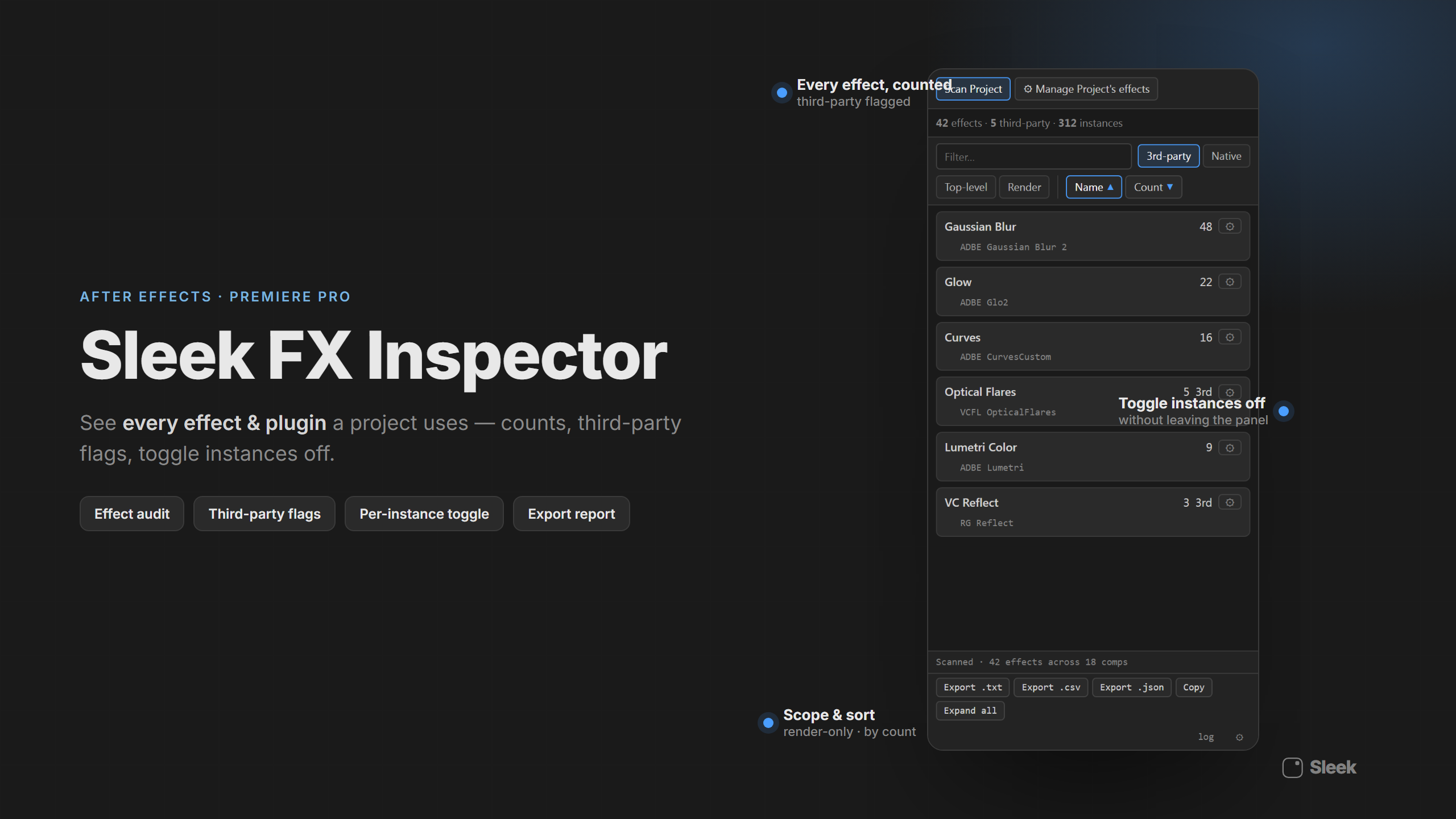The height and width of the screenshot is (819, 1456).
Task: Toggle Top-level scope
Action: pyautogui.click(x=966, y=187)
